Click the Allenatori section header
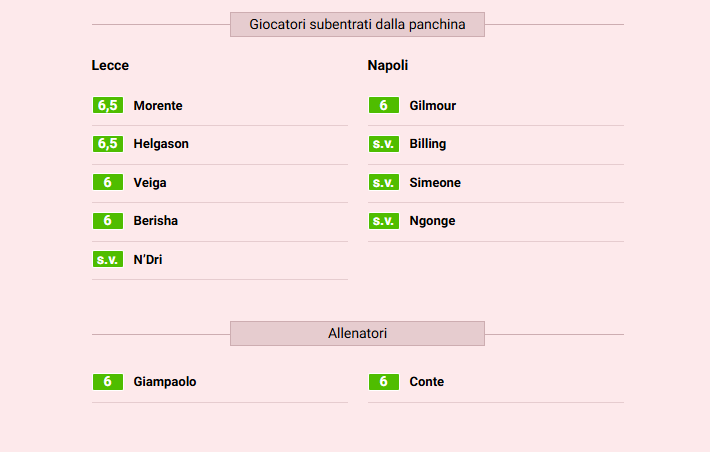The image size is (710, 452). tap(357, 333)
